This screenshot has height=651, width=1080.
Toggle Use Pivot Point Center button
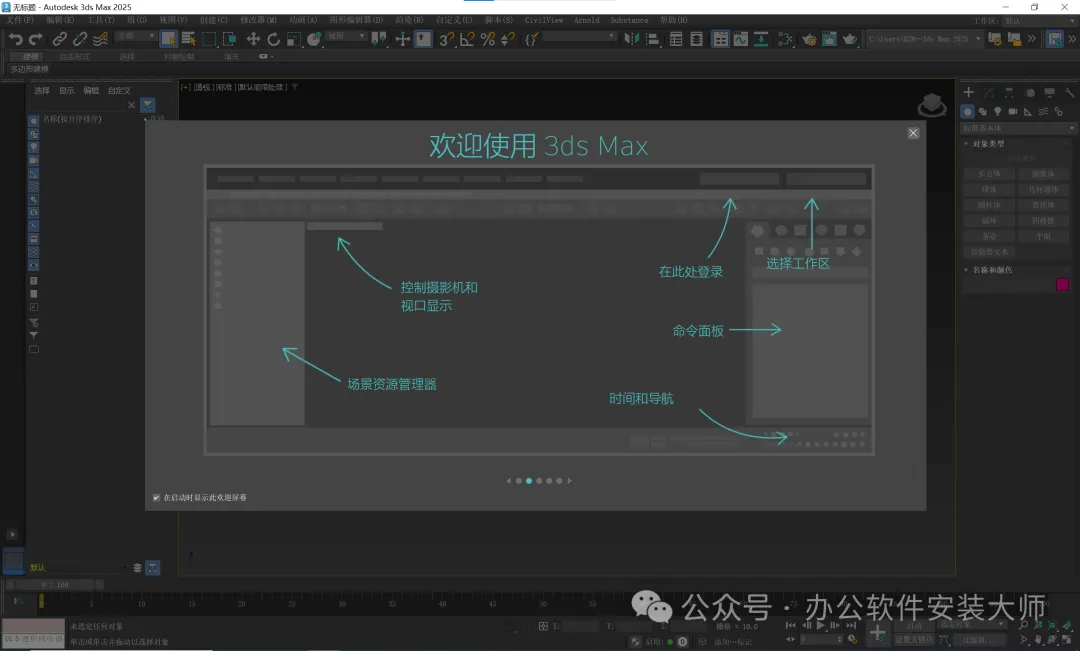tap(379, 39)
